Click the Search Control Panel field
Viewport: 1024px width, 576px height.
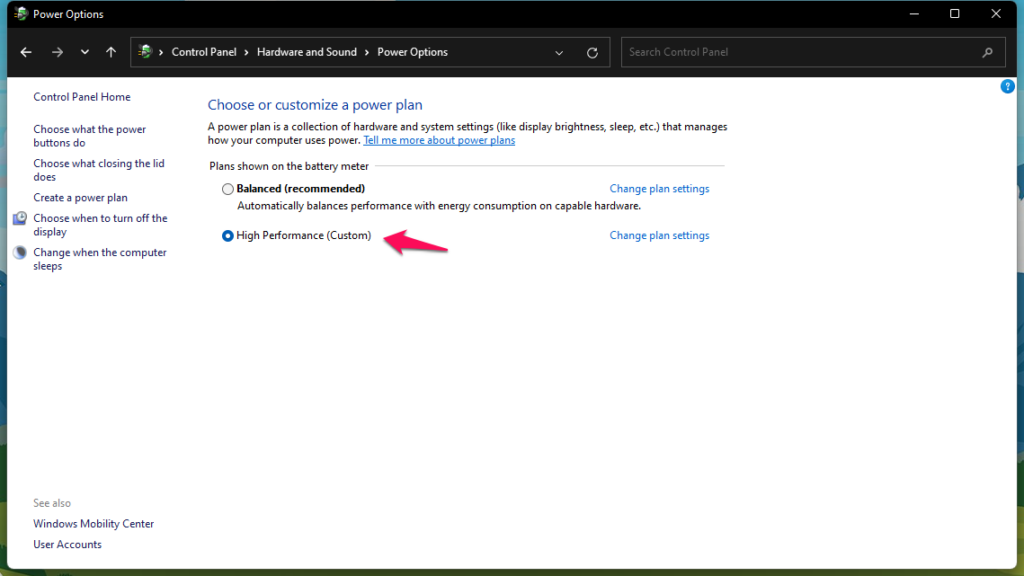[x=813, y=52]
